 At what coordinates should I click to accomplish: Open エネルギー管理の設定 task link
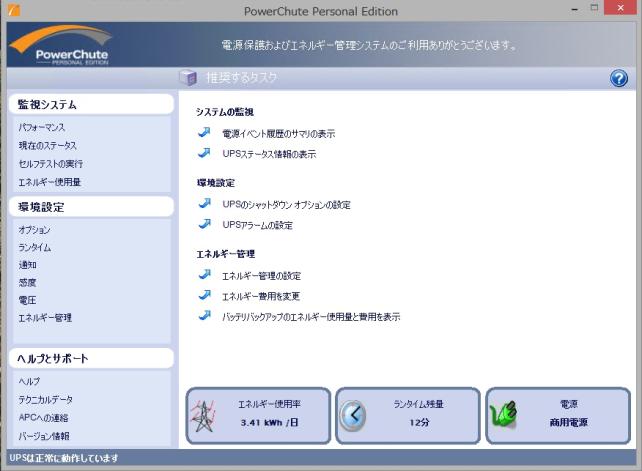[x=261, y=276]
